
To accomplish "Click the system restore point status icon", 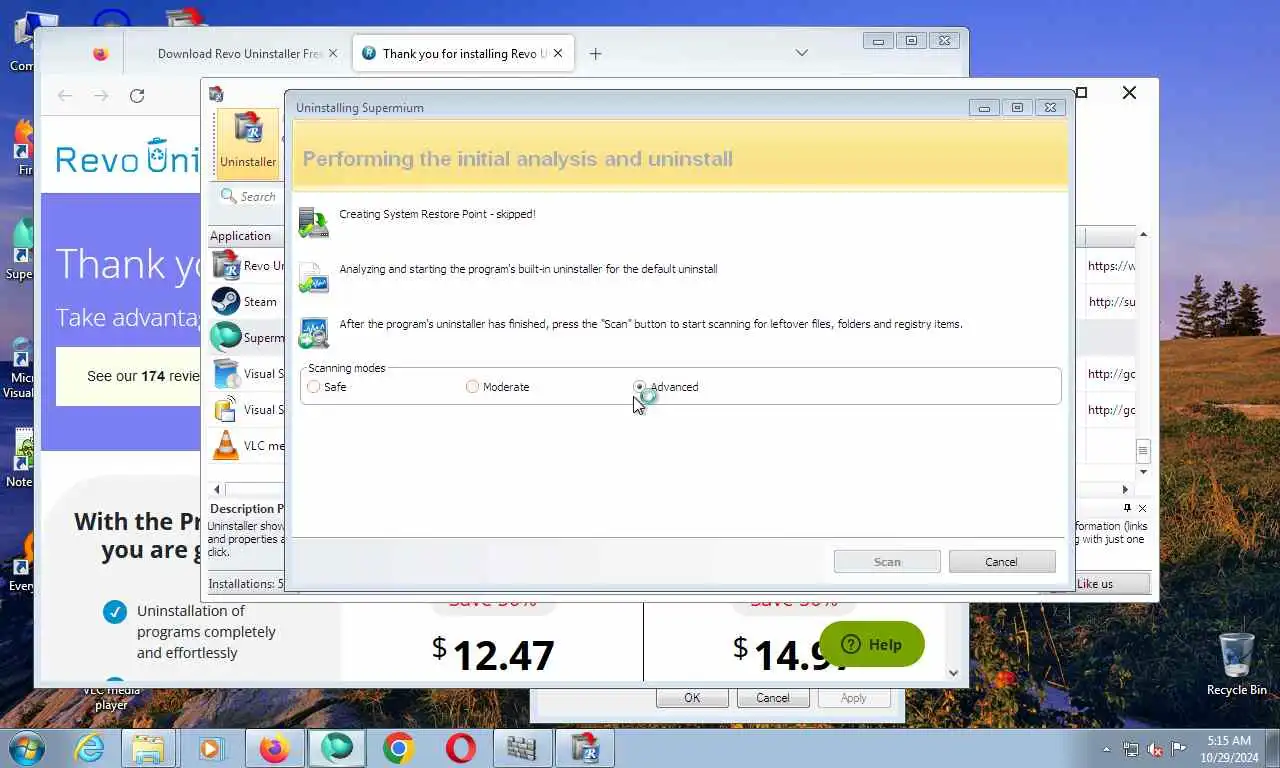I will [x=314, y=222].
